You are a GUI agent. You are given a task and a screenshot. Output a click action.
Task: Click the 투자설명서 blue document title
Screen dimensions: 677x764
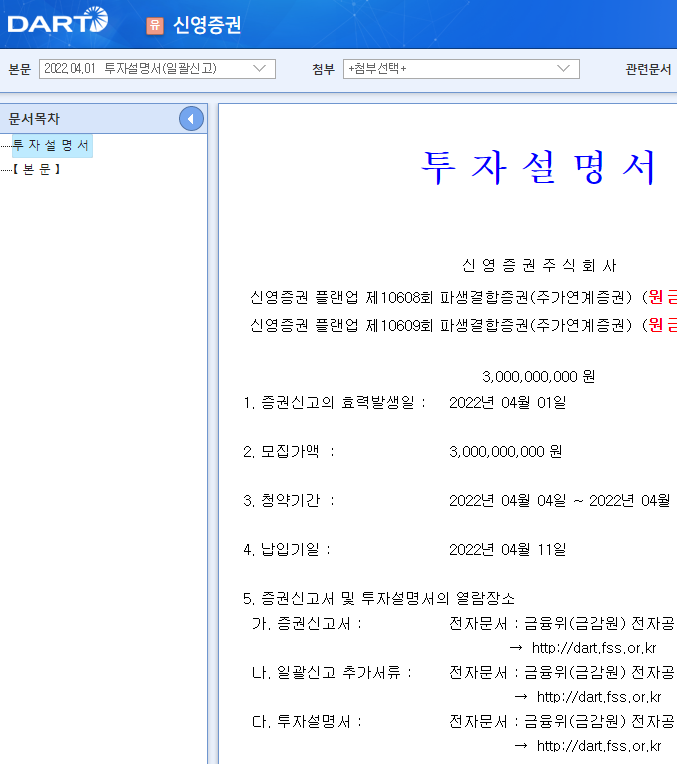[538, 168]
